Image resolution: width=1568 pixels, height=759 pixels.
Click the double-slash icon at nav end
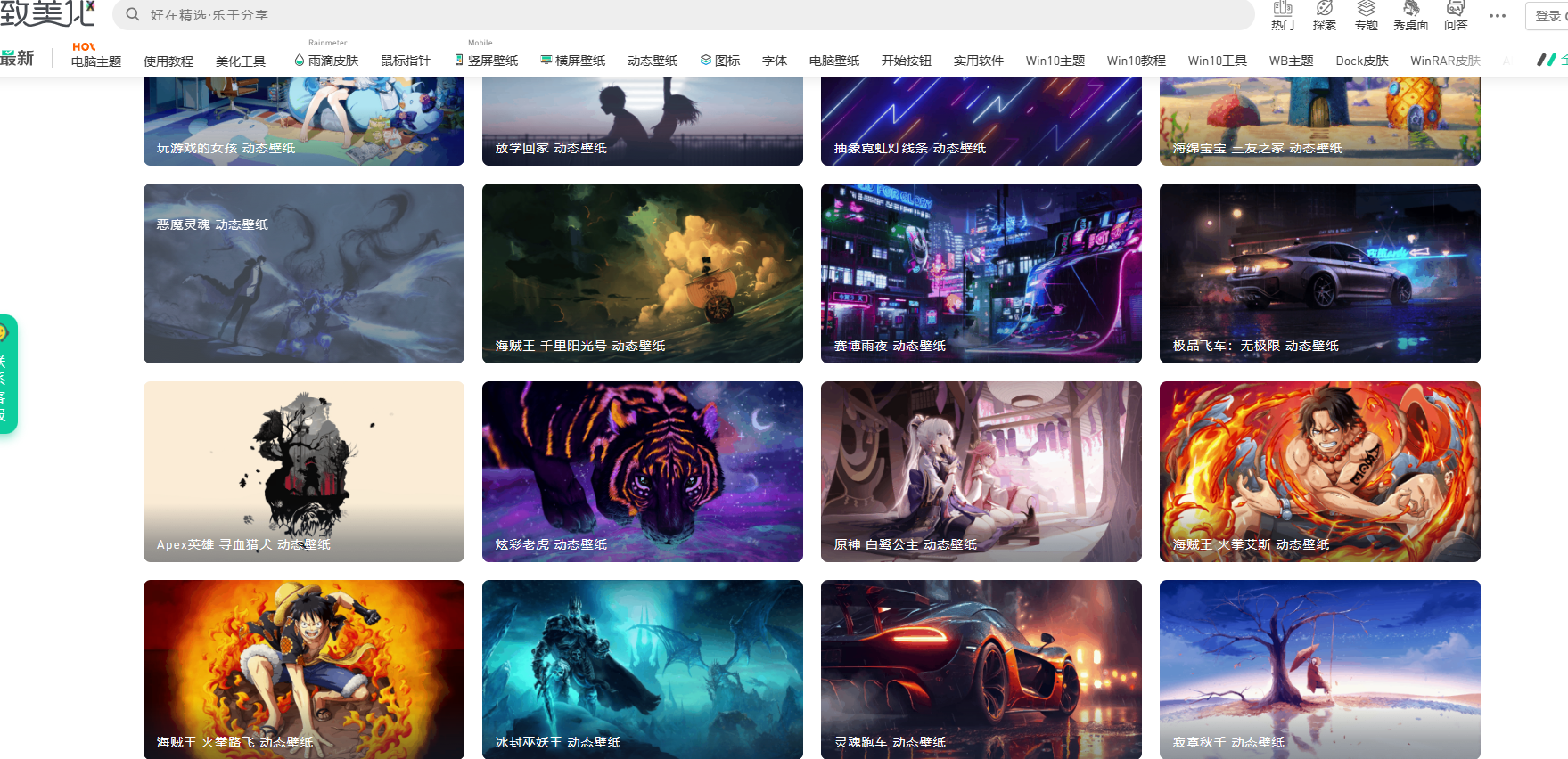click(1547, 60)
